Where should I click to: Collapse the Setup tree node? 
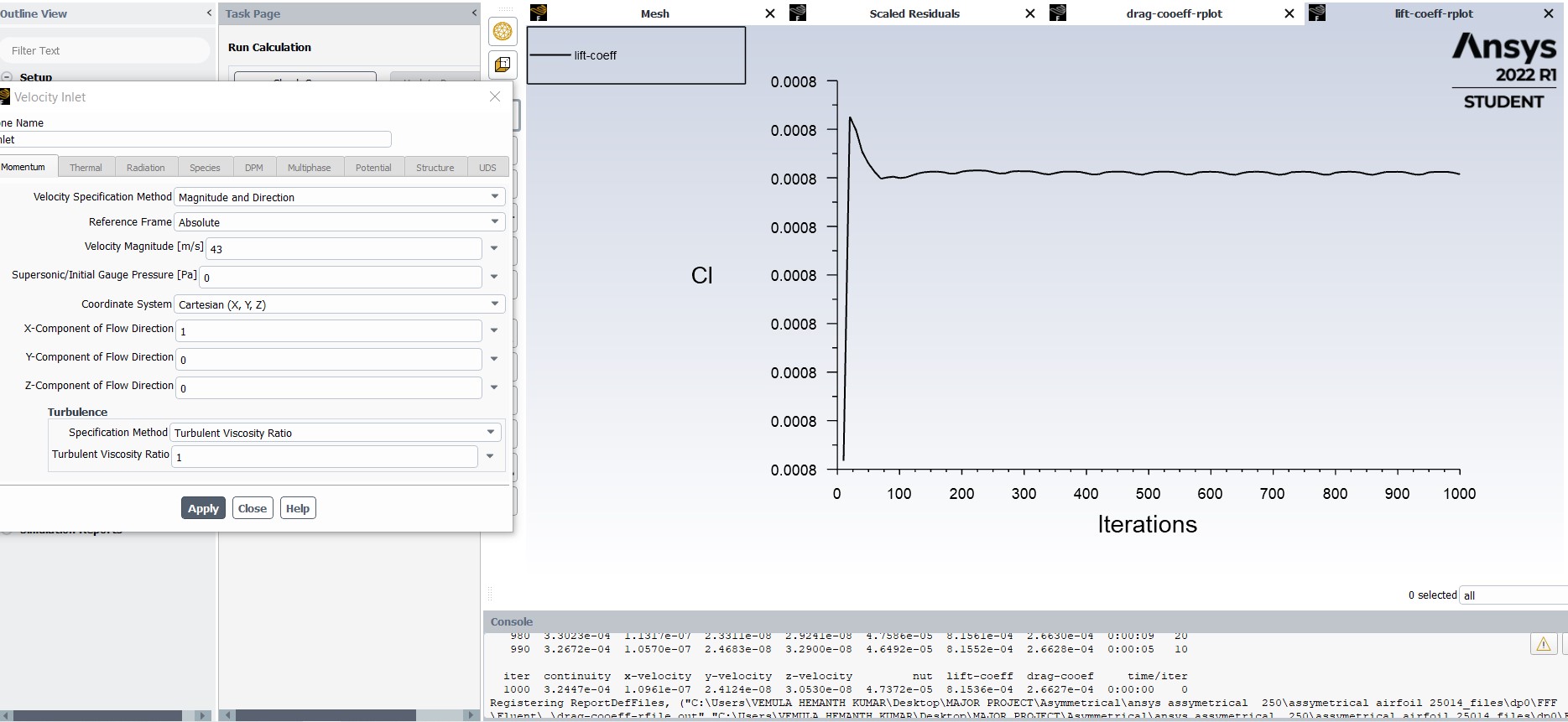[x=8, y=77]
